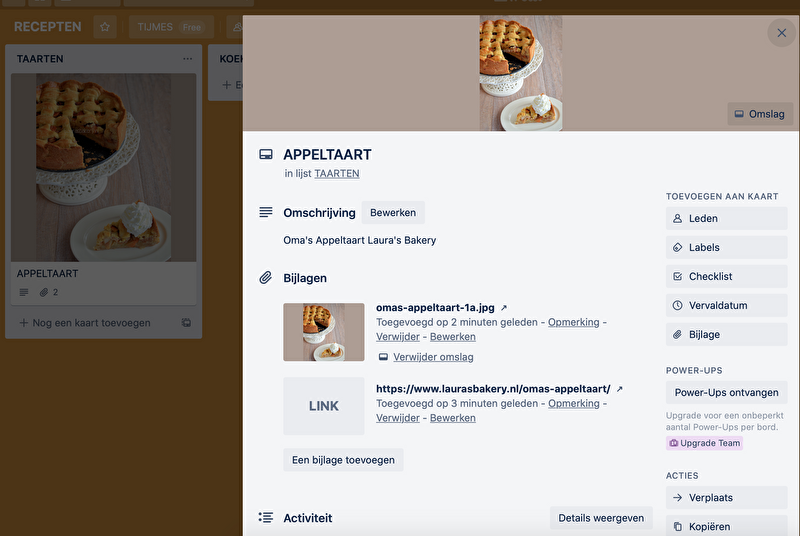Screen dimensions: 800x536
Task: Open the Labels option
Action: (726, 247)
